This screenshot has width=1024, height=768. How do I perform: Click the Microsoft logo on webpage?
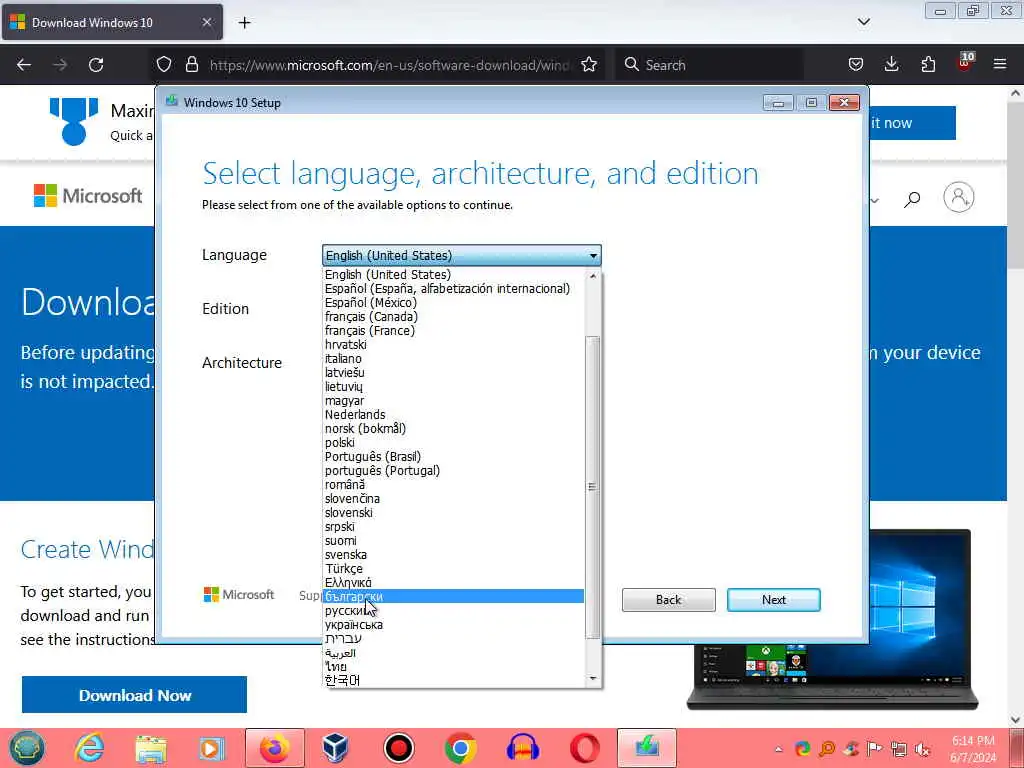(x=88, y=195)
